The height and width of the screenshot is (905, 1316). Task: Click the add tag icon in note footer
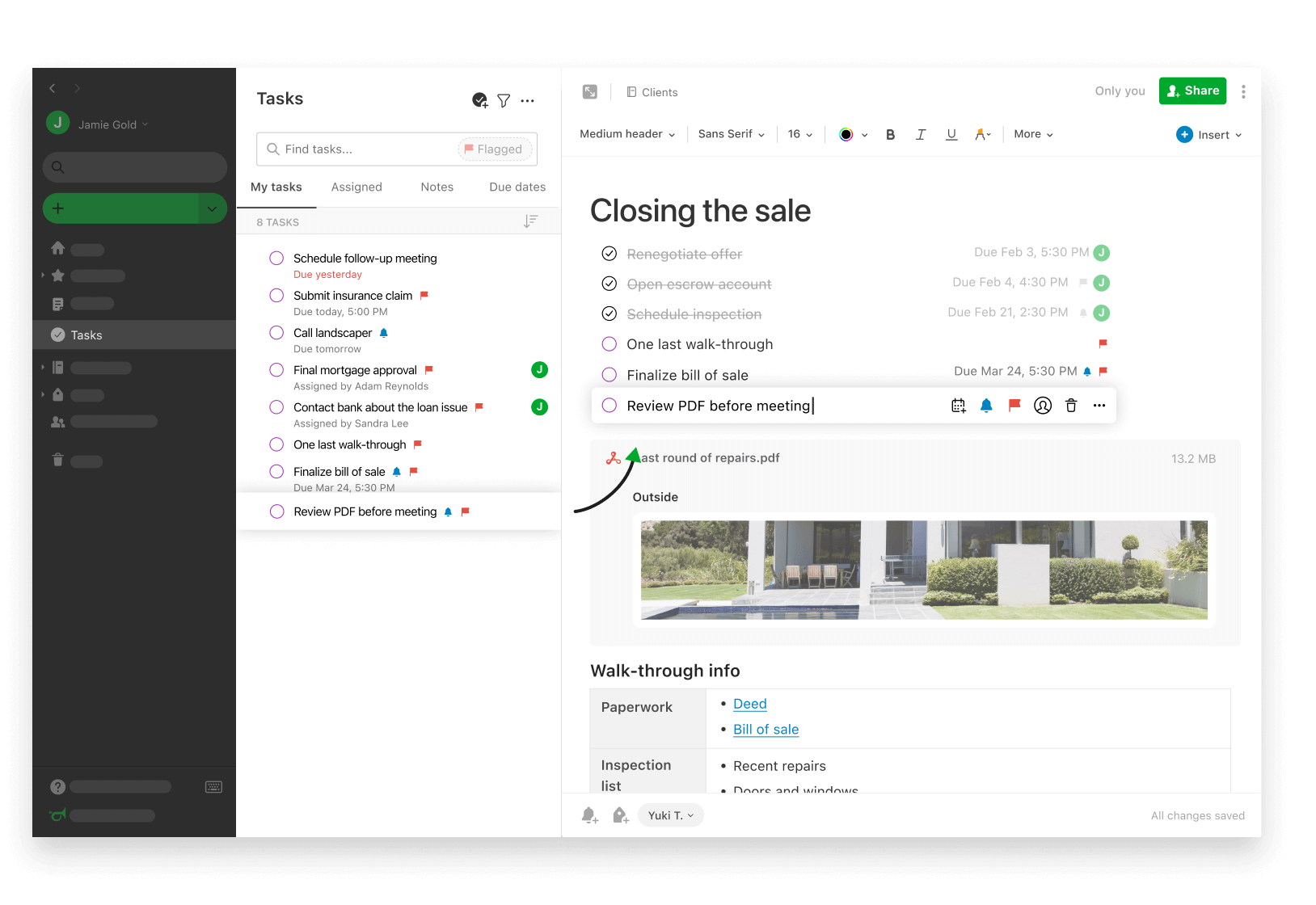click(620, 815)
